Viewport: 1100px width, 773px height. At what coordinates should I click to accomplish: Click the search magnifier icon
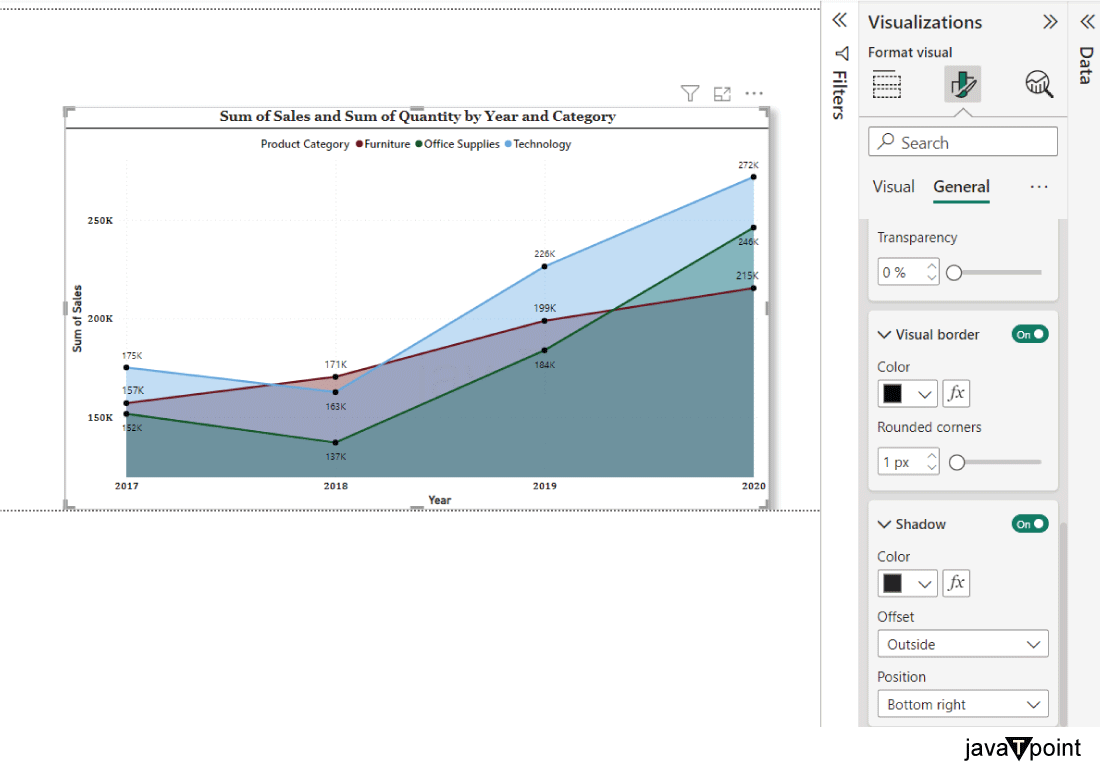pyautogui.click(x=886, y=141)
